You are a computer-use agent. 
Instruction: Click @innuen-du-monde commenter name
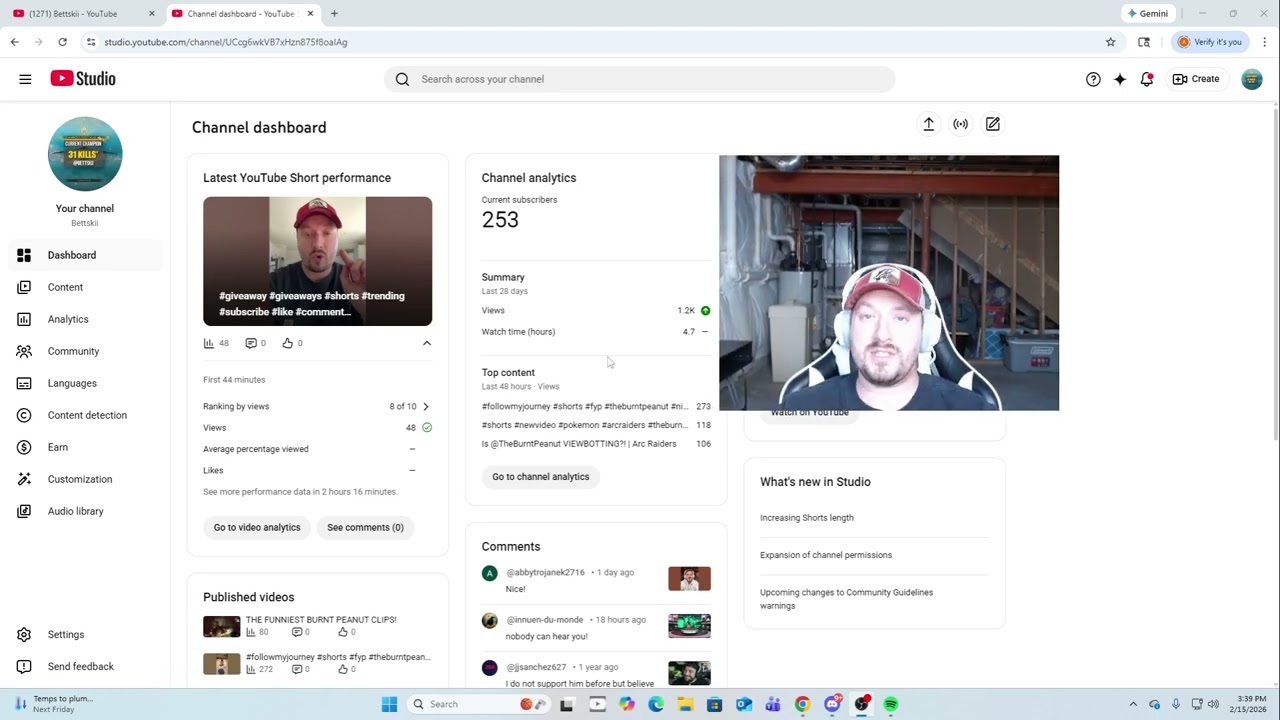coord(546,619)
